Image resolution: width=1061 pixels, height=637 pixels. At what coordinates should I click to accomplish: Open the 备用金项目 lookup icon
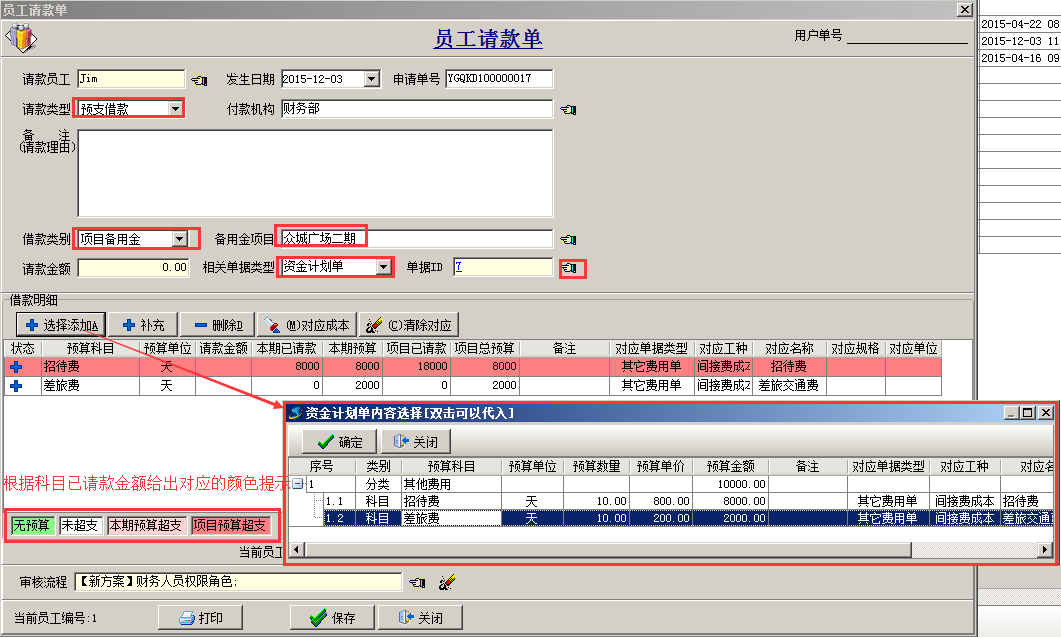click(x=570, y=238)
